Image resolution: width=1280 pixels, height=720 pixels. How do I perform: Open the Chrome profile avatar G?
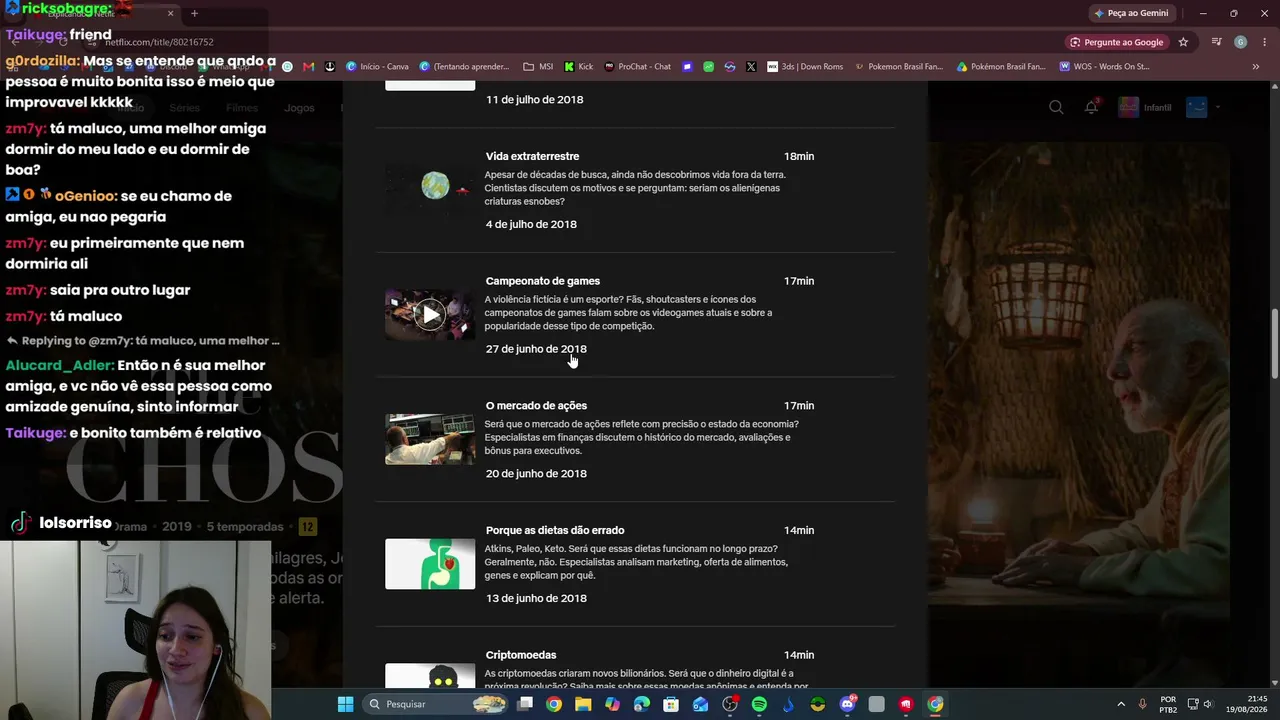point(1240,42)
